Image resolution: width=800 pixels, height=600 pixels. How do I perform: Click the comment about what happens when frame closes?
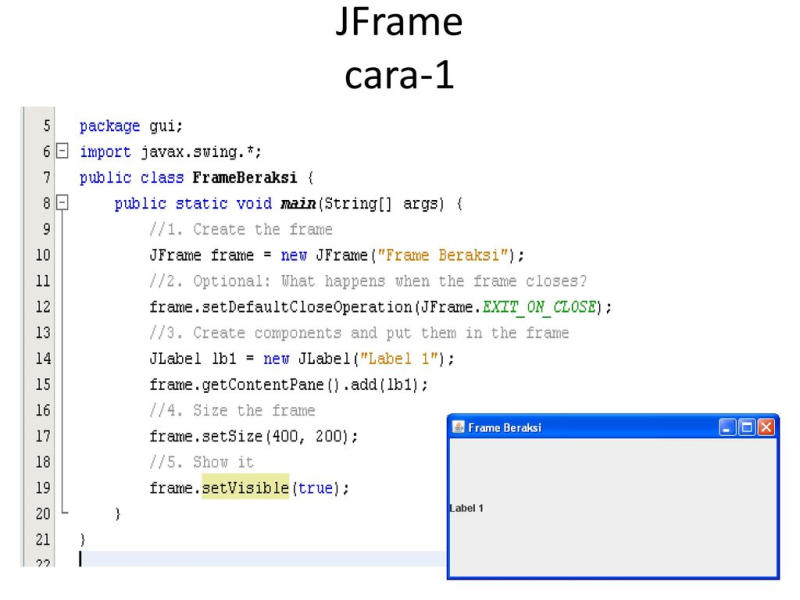click(x=368, y=281)
